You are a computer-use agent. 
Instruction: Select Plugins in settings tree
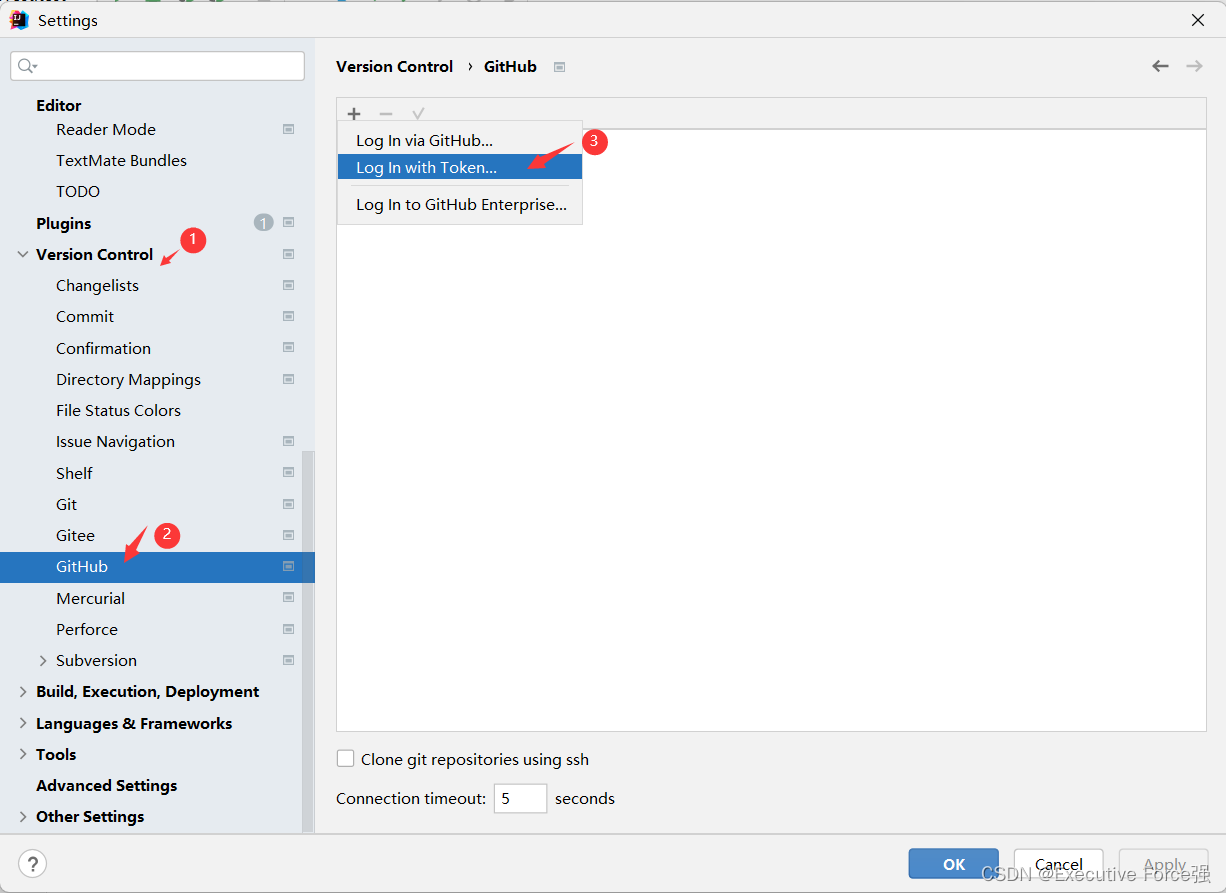[x=64, y=223]
